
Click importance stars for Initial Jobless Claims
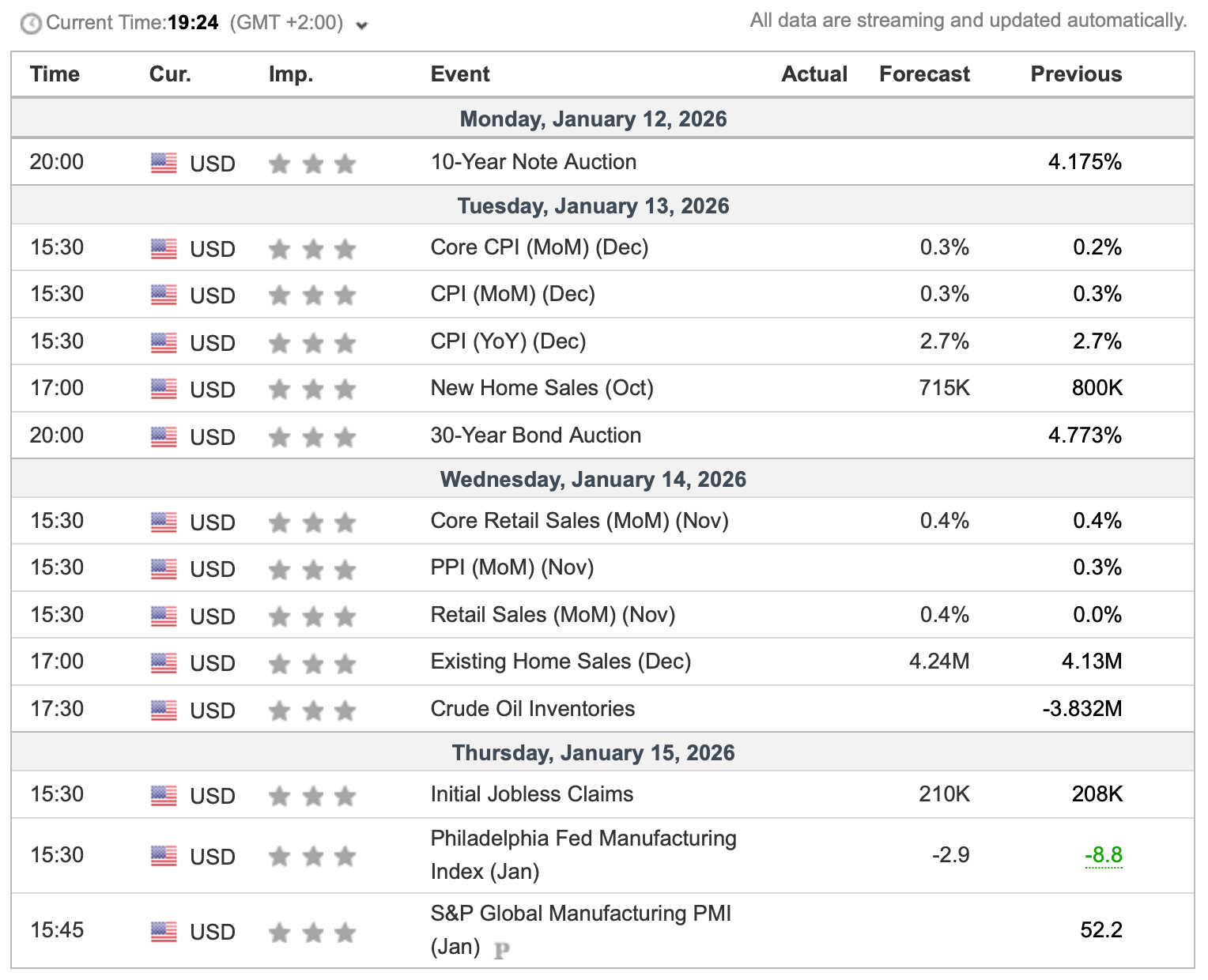click(x=312, y=796)
